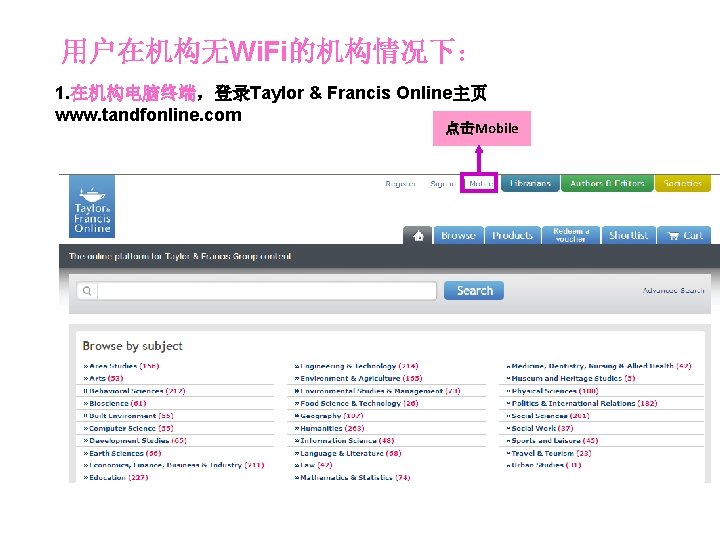The width and height of the screenshot is (720, 540).
Task: Focus the search text field
Action: [x=267, y=291]
